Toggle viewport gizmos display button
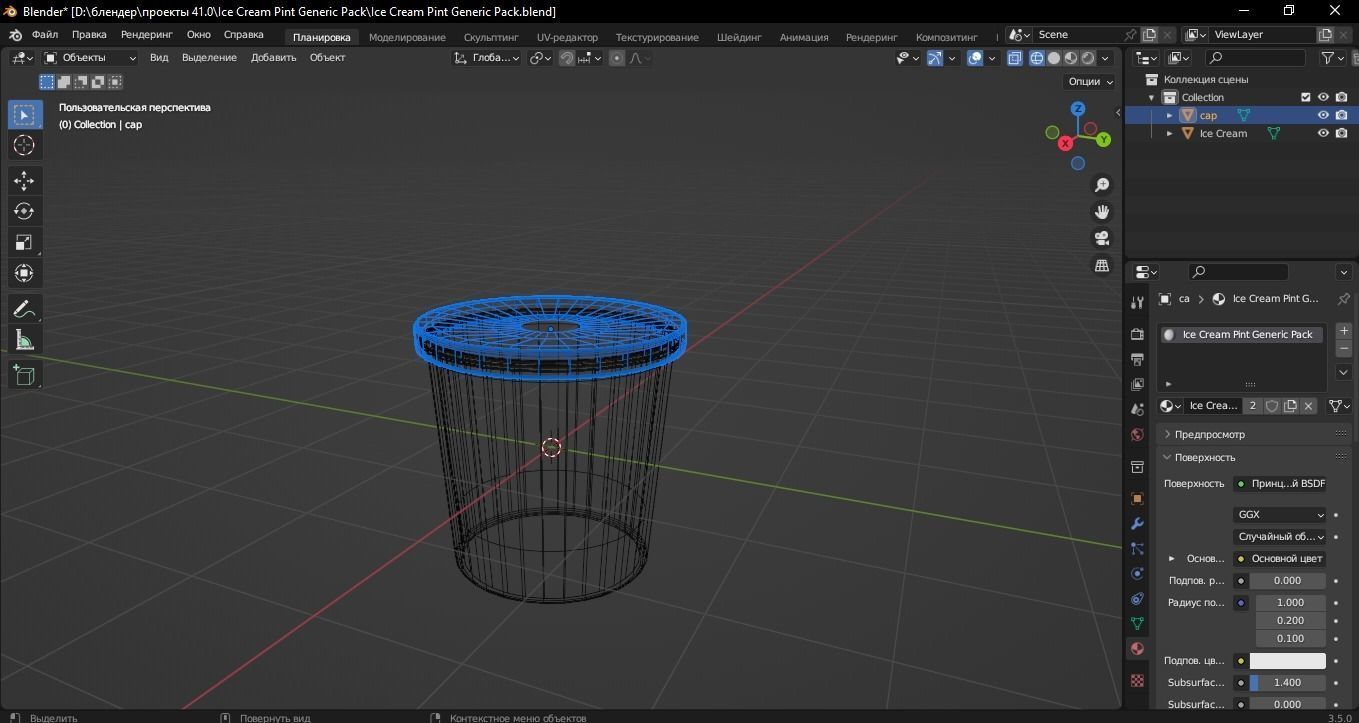1359x723 pixels. (x=935, y=58)
